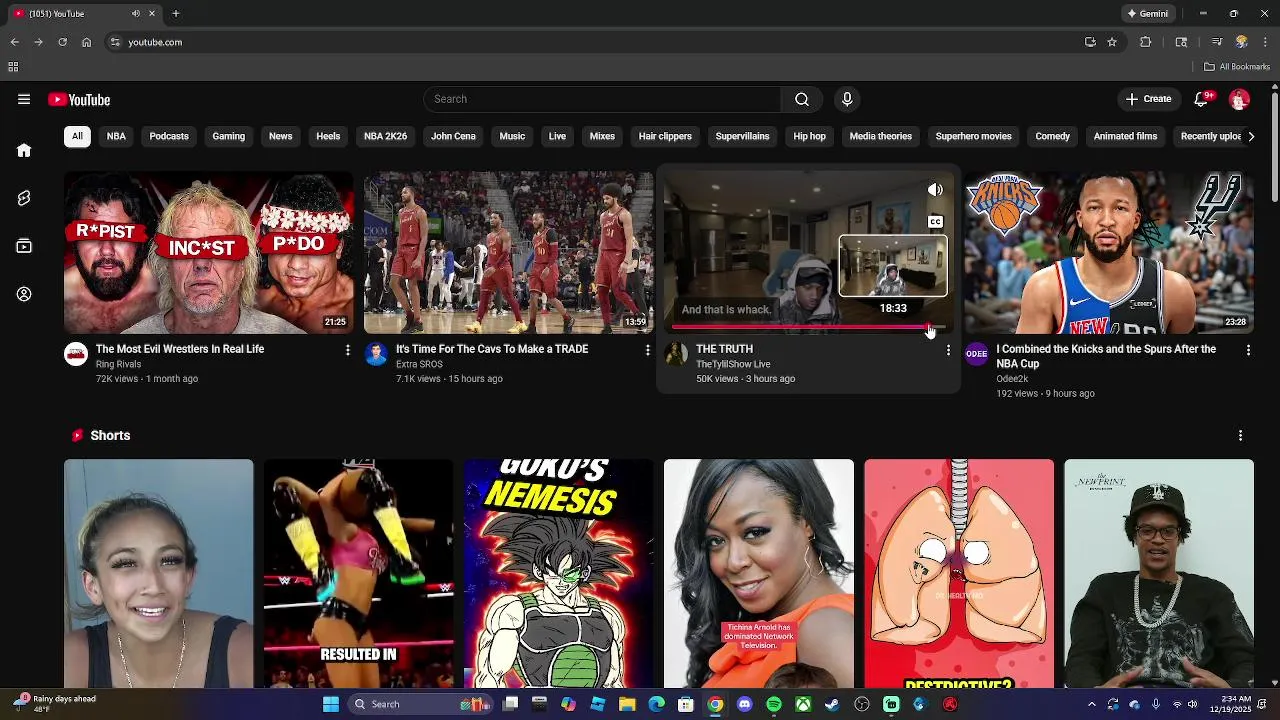Open the notifications bell
This screenshot has width=1280, height=720.
tap(1202, 99)
